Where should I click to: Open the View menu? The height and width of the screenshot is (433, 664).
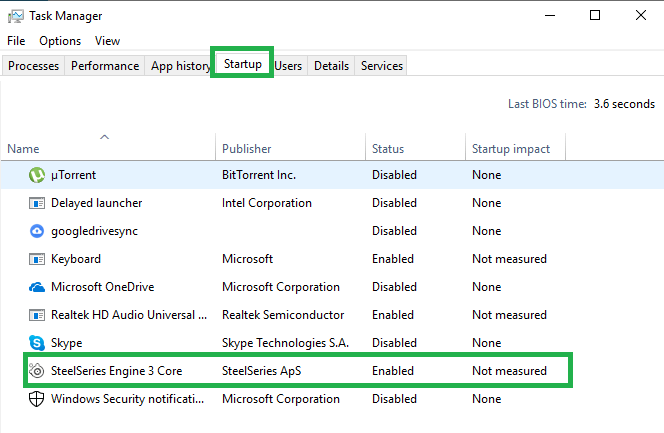(x=108, y=41)
